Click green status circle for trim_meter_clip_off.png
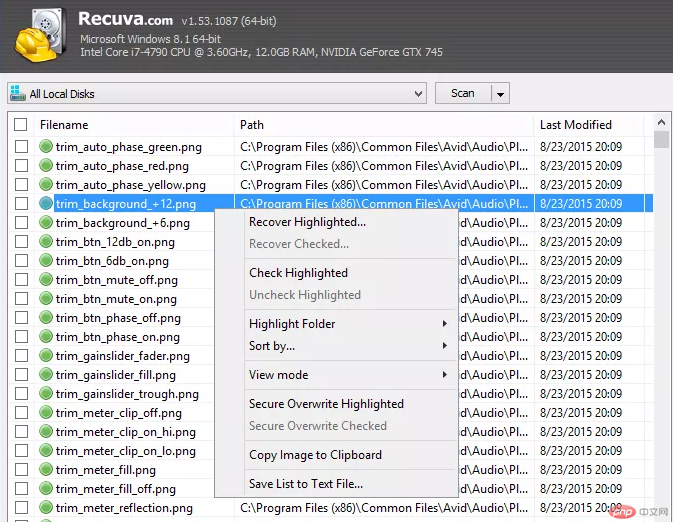Viewport: 673px width, 522px height. pos(46,413)
